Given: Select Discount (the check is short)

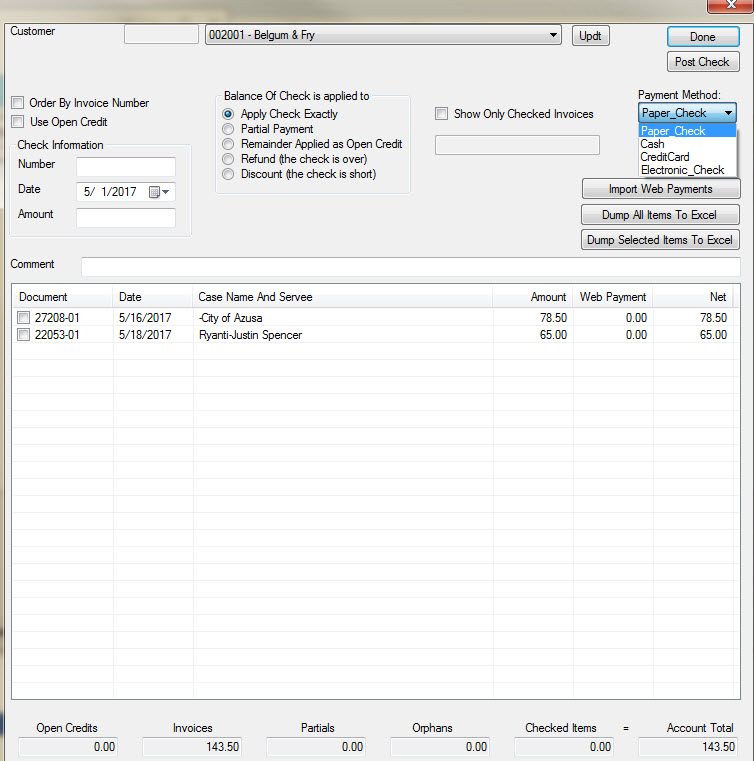Looking at the screenshot, I should 228,174.
